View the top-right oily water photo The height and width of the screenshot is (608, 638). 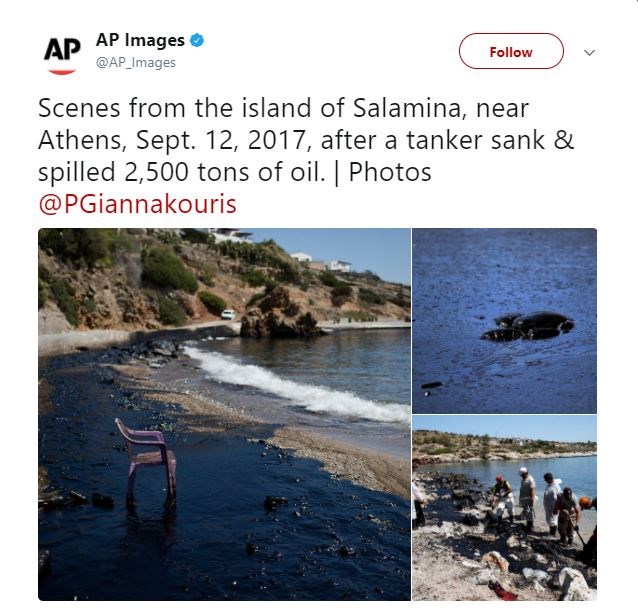coord(504,318)
